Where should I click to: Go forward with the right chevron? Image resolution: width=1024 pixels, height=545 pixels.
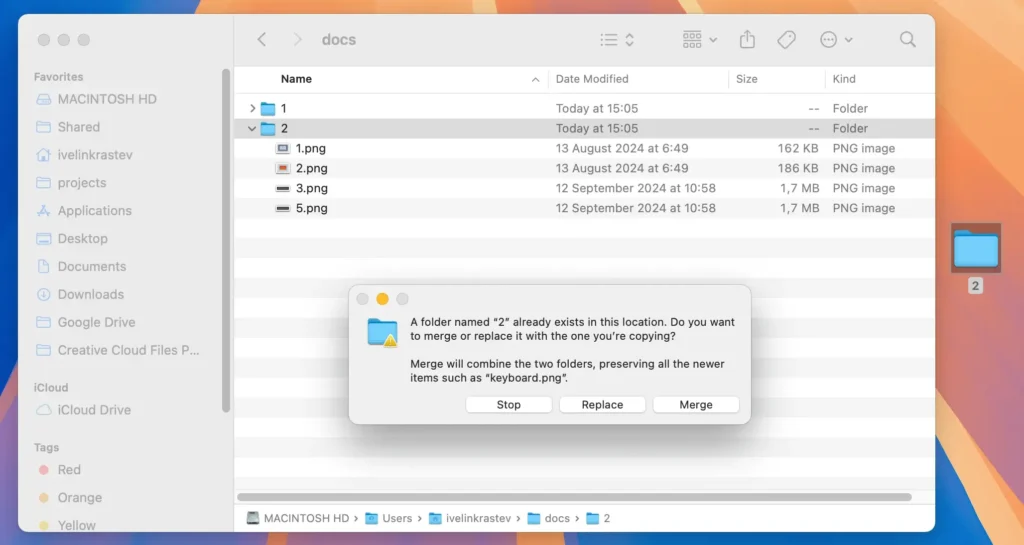click(297, 40)
